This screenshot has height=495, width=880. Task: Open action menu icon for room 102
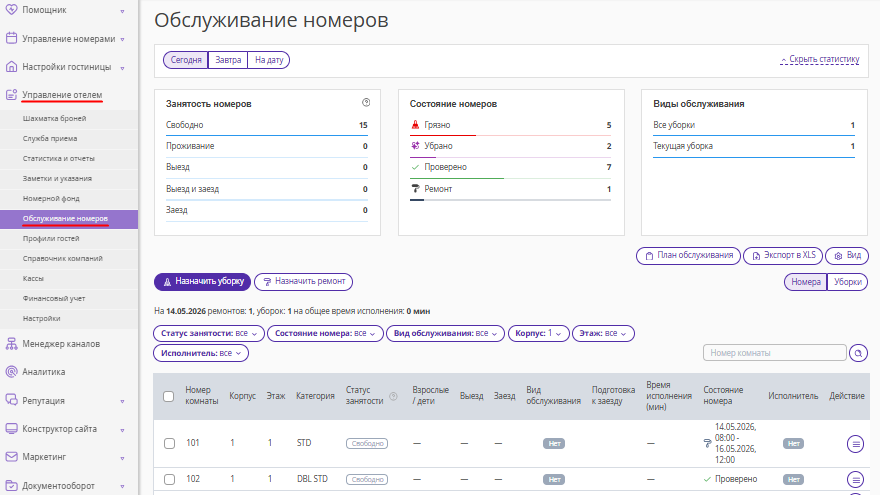click(x=855, y=480)
